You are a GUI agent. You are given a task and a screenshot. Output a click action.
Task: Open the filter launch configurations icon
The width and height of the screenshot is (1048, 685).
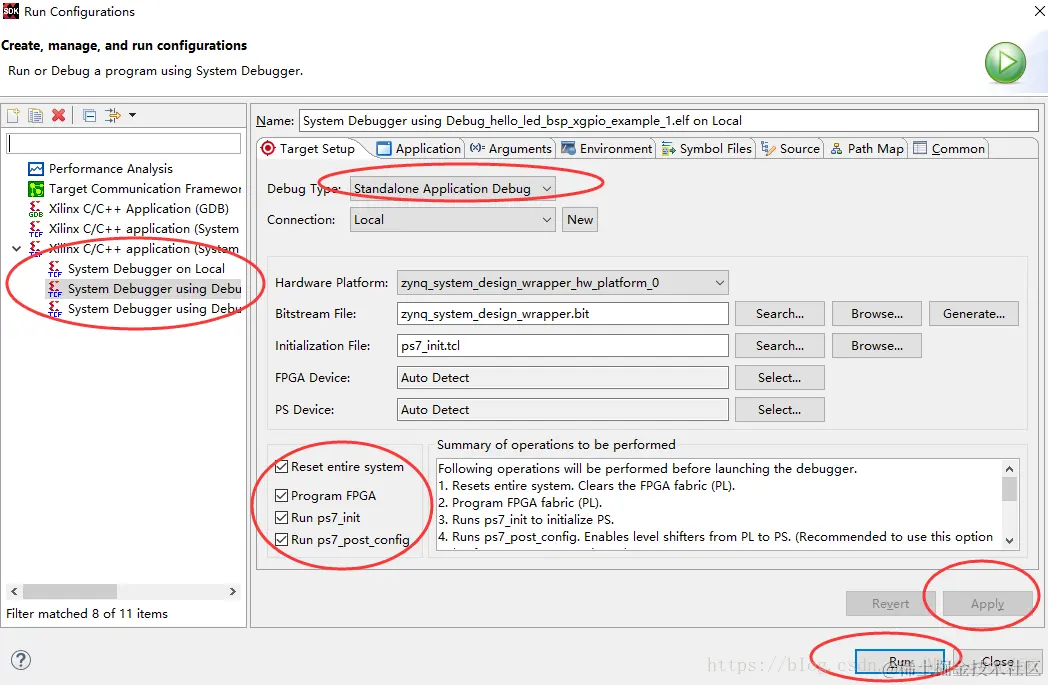113,115
